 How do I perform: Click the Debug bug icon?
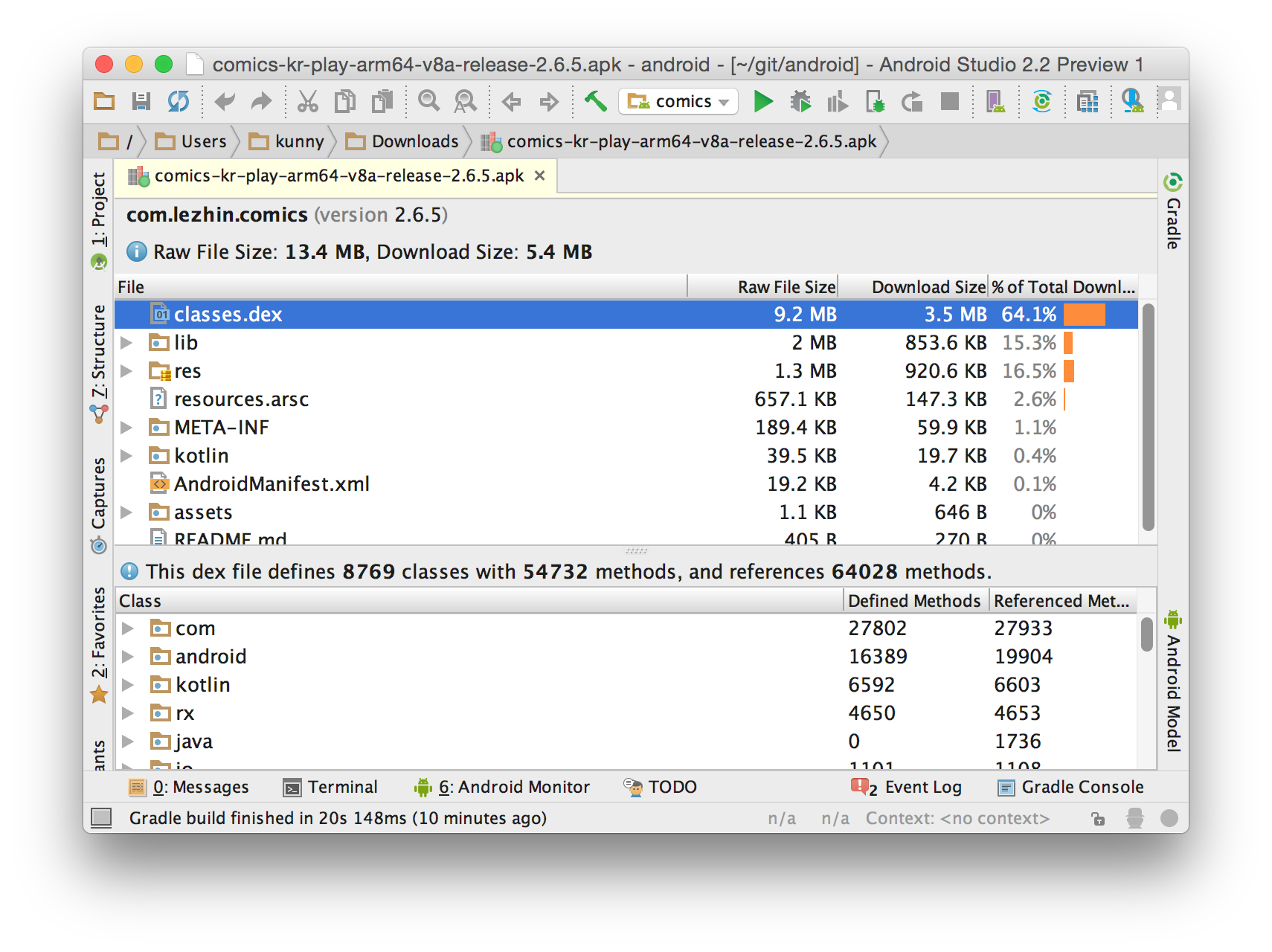[x=800, y=101]
